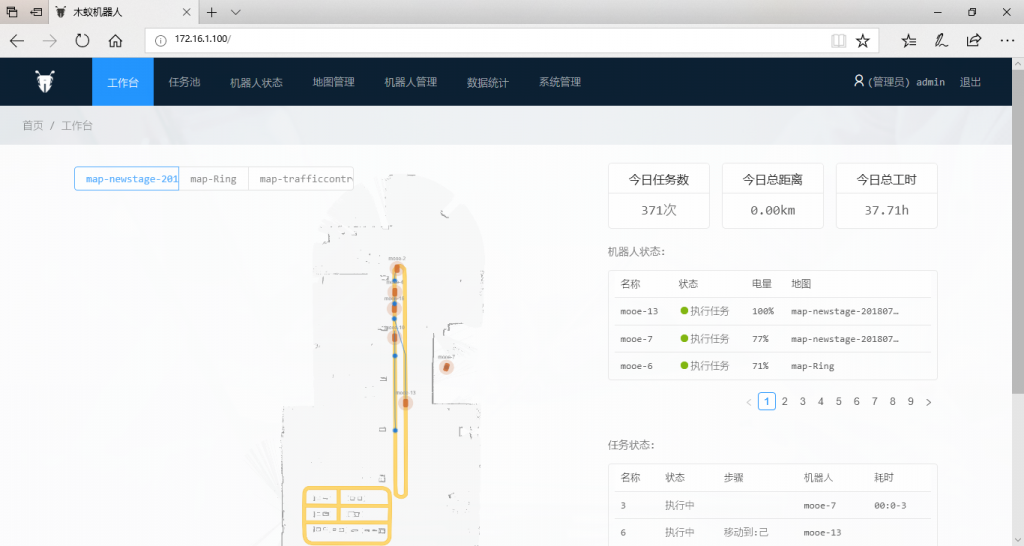This screenshot has height=546, width=1024.
Task: Go to page 5 of robot list
Action: click(838, 402)
